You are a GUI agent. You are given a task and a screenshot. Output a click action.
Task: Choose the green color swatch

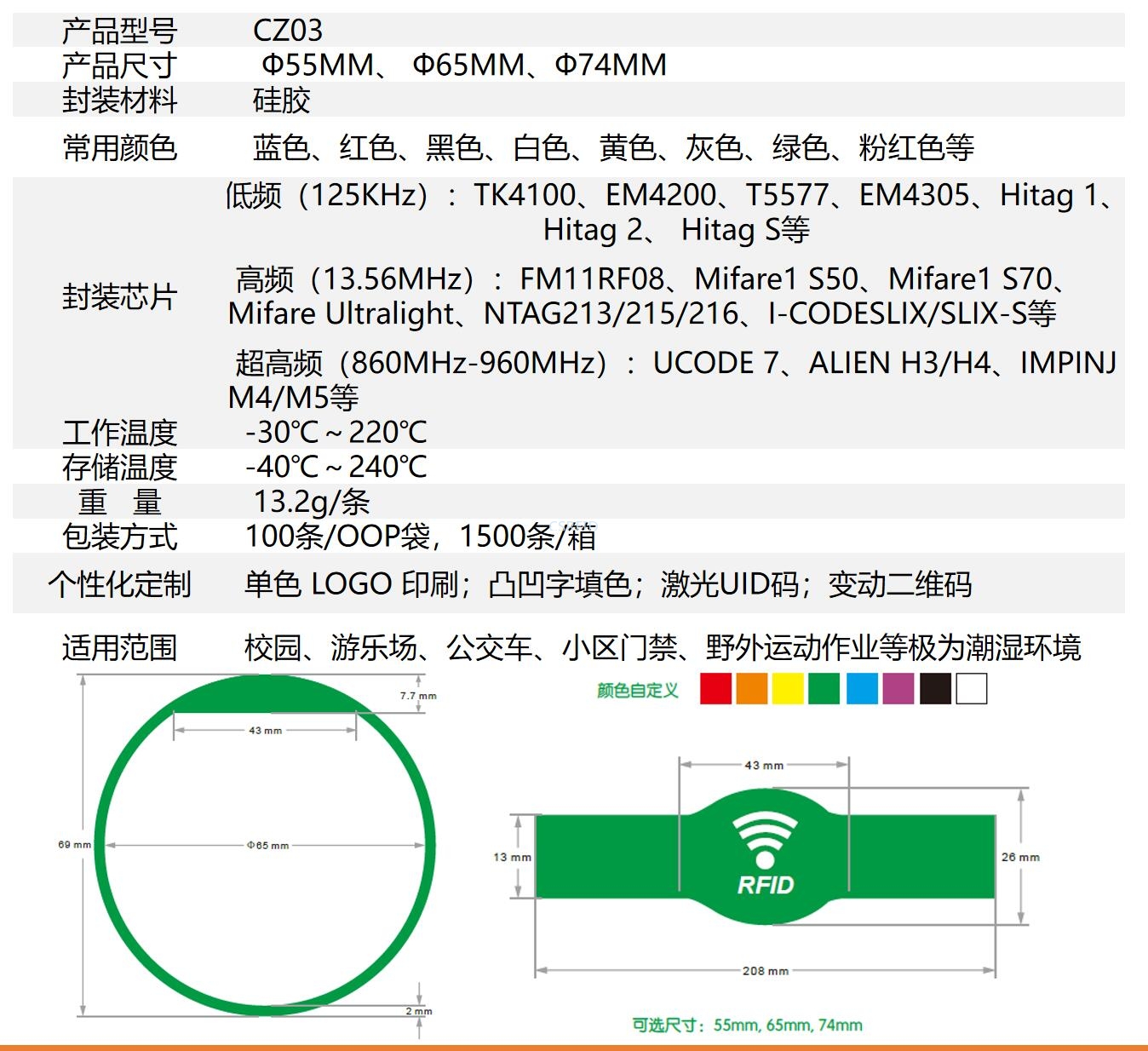pos(824,688)
